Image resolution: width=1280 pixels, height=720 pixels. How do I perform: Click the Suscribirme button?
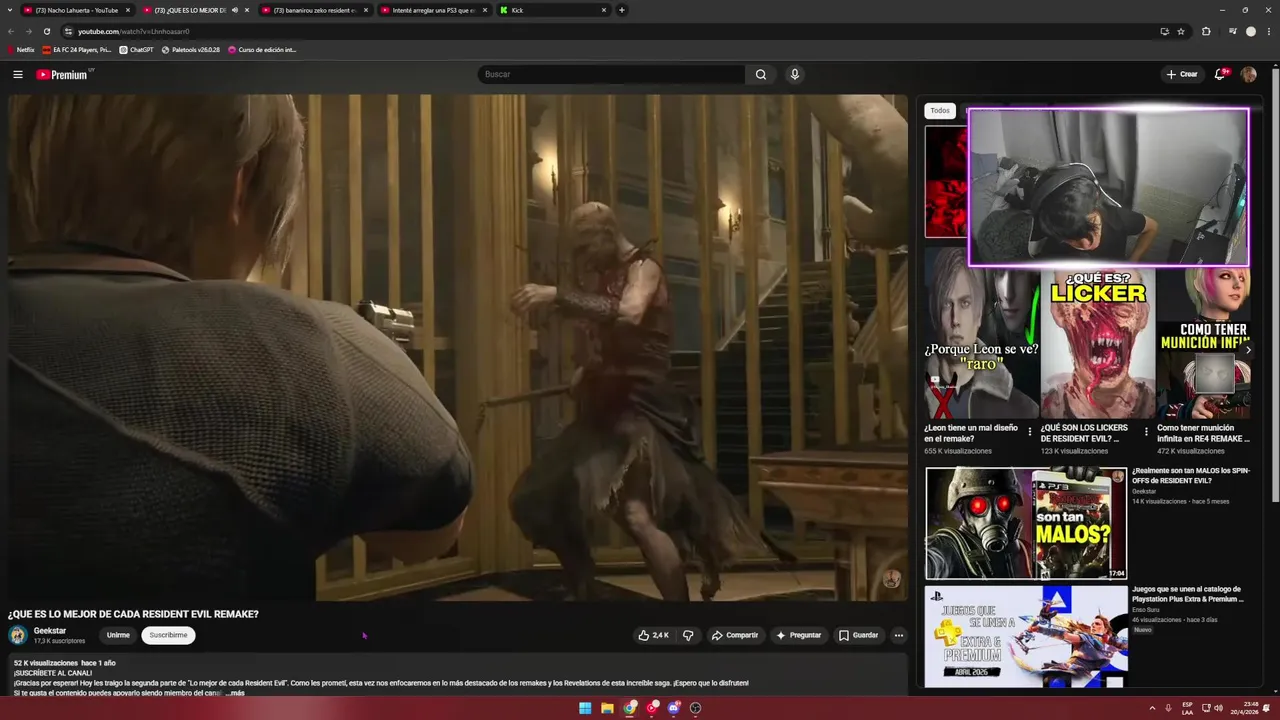[168, 635]
